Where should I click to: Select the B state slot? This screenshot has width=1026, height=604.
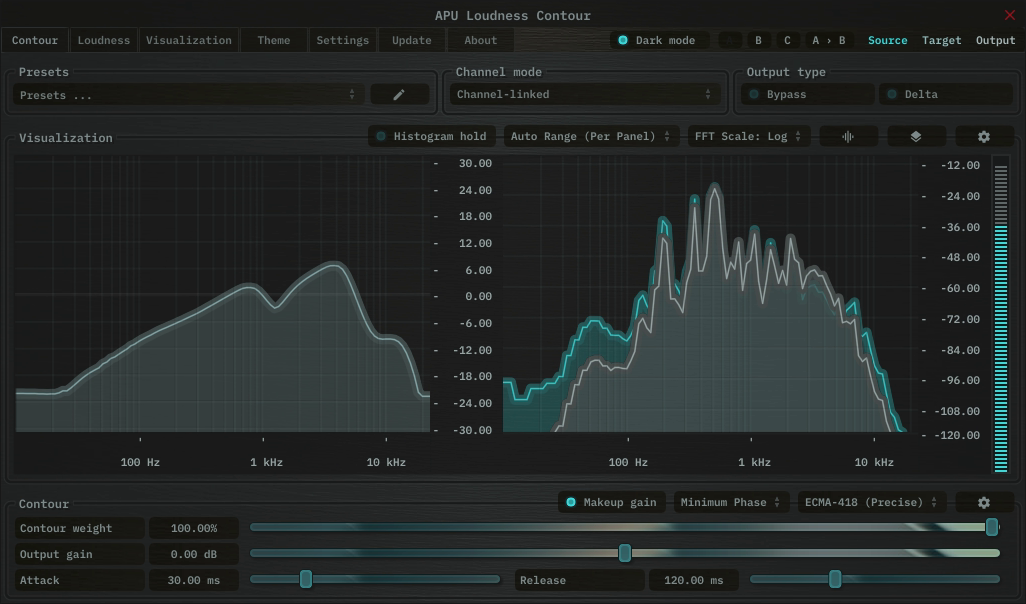coord(758,40)
